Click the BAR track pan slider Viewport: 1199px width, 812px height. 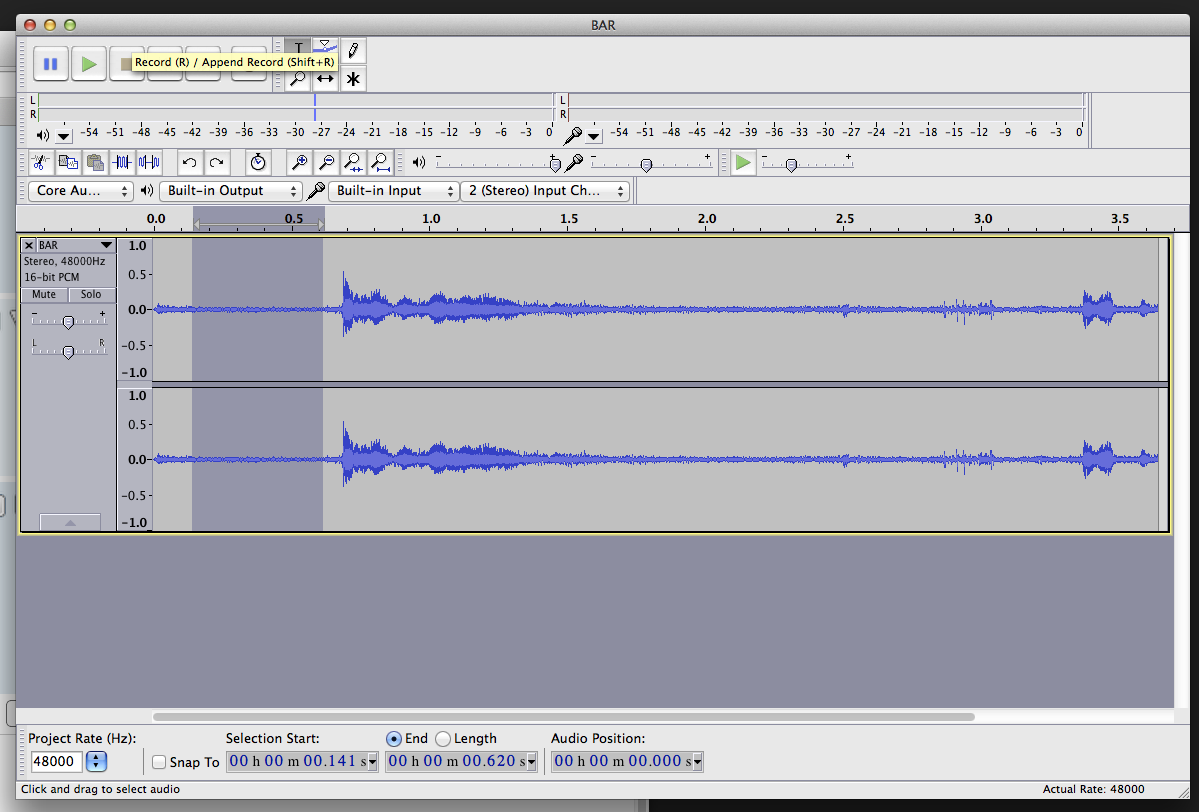[68, 350]
